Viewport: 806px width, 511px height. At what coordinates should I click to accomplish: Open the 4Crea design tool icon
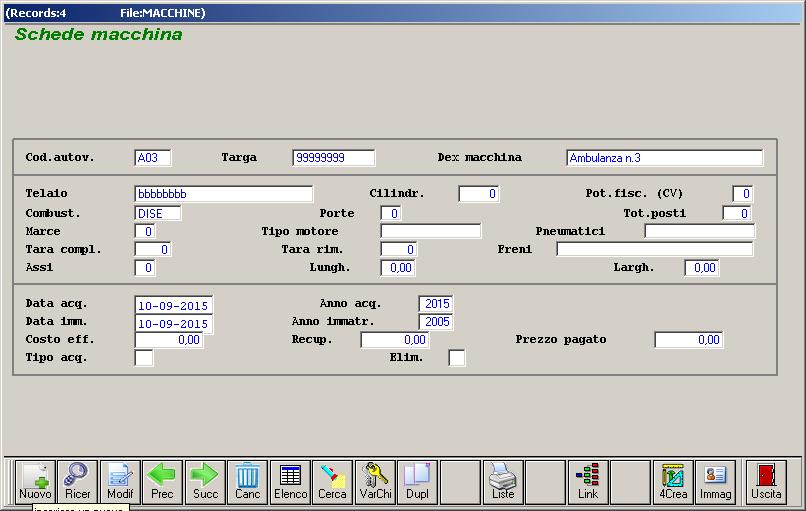[673, 481]
